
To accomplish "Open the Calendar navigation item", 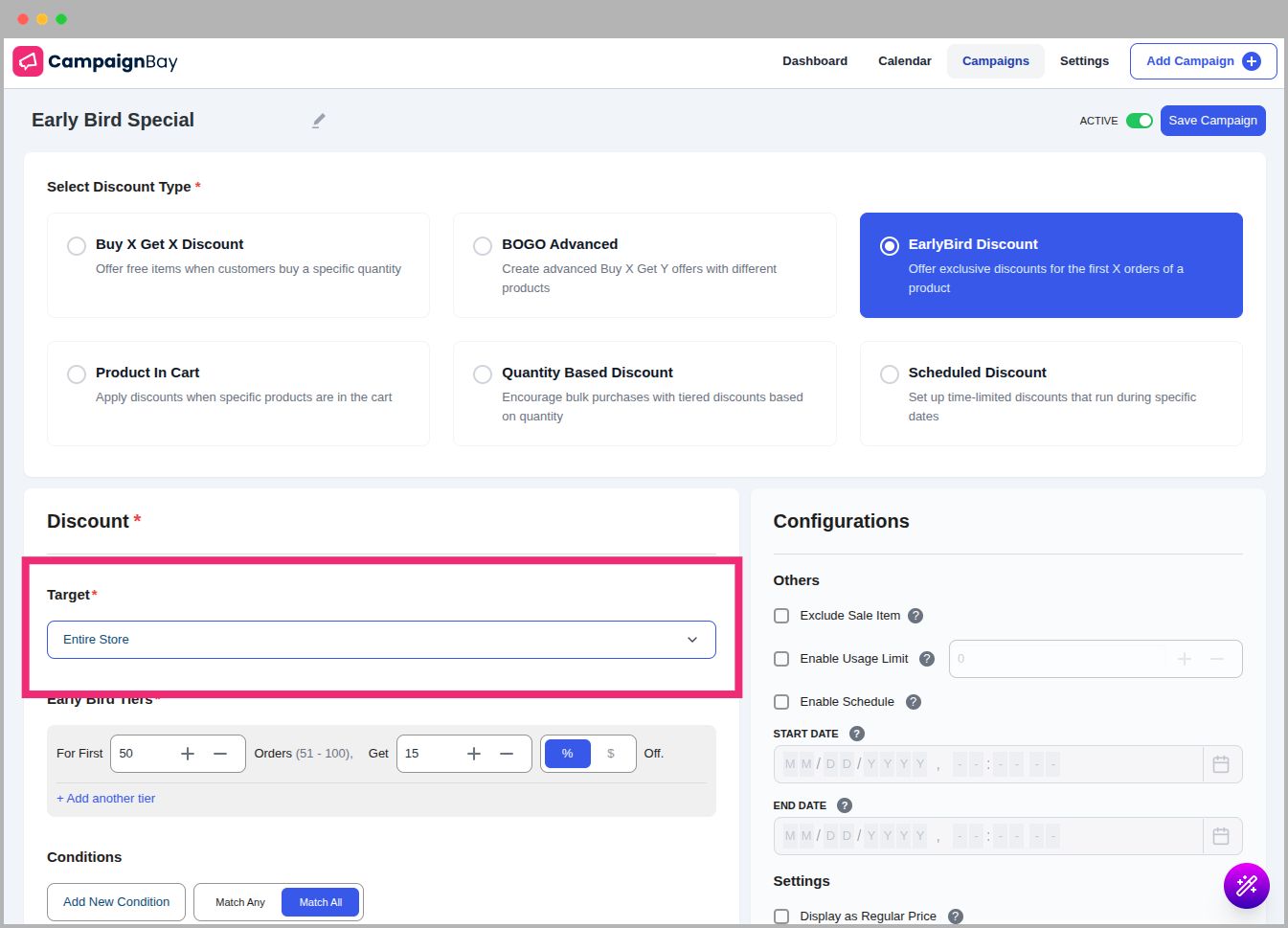I will tap(904, 61).
